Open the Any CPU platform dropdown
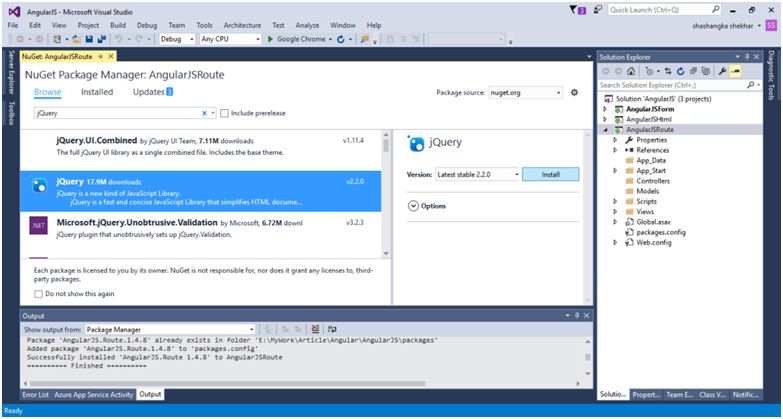 coord(230,39)
